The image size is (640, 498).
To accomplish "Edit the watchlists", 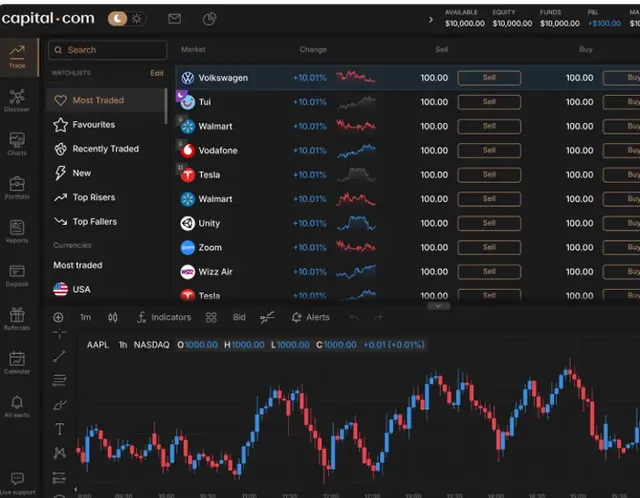I will pos(157,73).
